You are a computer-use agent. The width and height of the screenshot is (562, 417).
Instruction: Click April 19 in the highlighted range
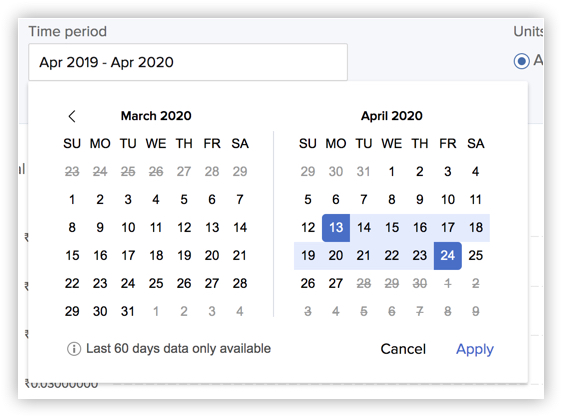click(x=308, y=256)
